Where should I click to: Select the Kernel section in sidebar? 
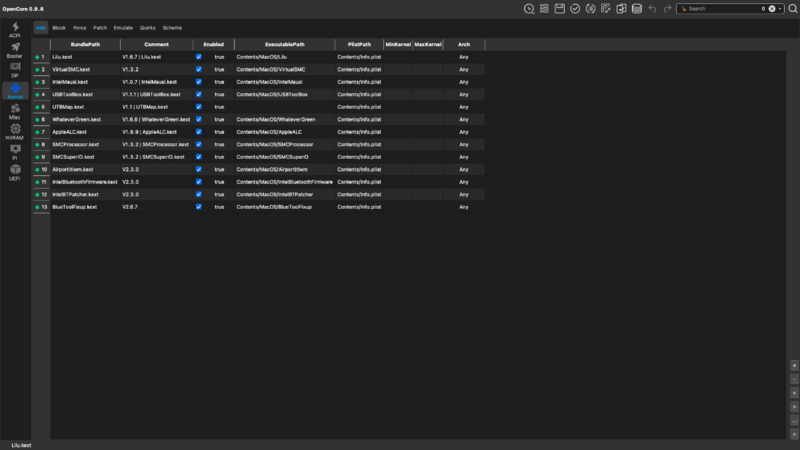click(15, 91)
